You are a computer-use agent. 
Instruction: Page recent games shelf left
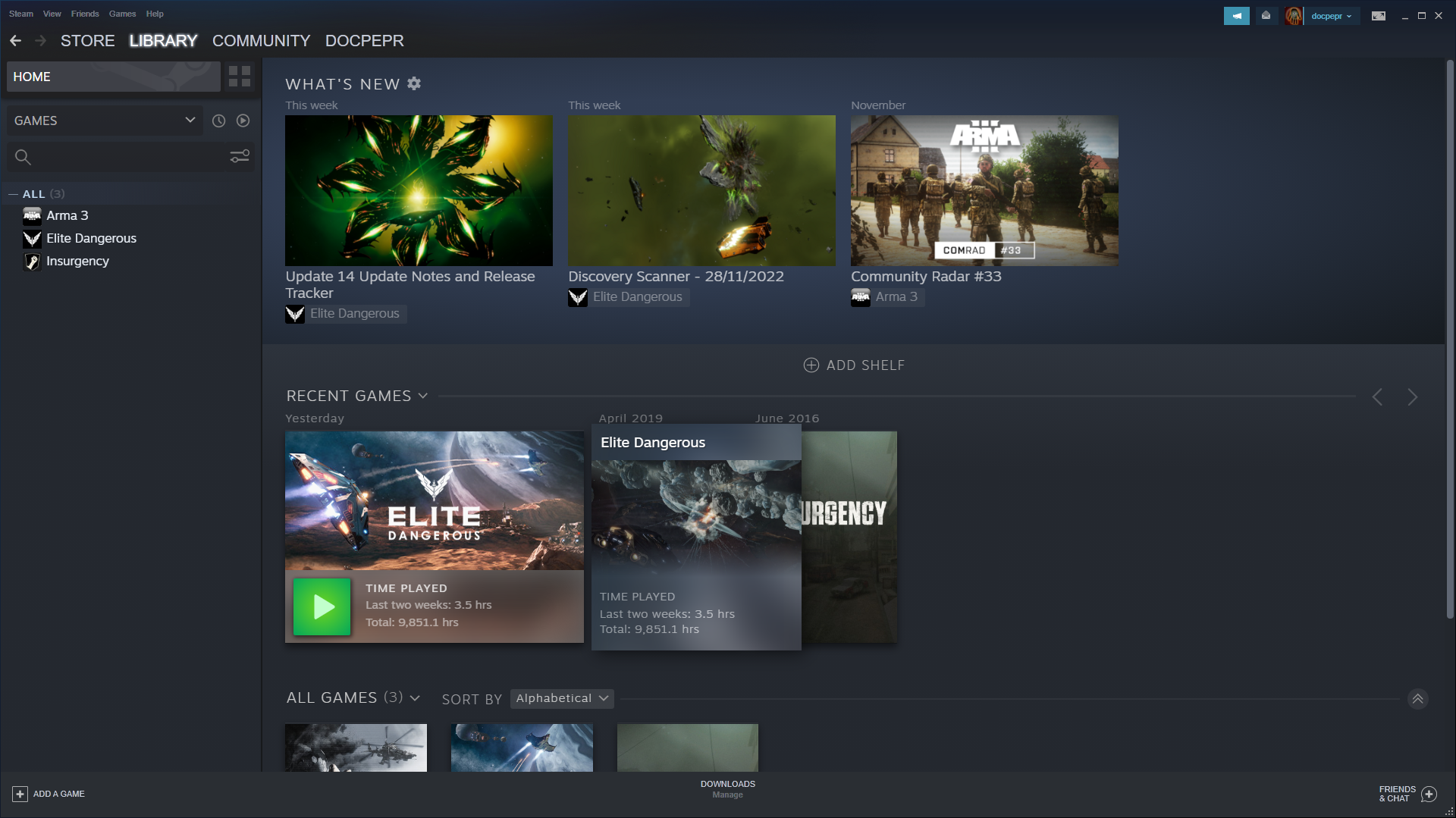coord(1377,397)
